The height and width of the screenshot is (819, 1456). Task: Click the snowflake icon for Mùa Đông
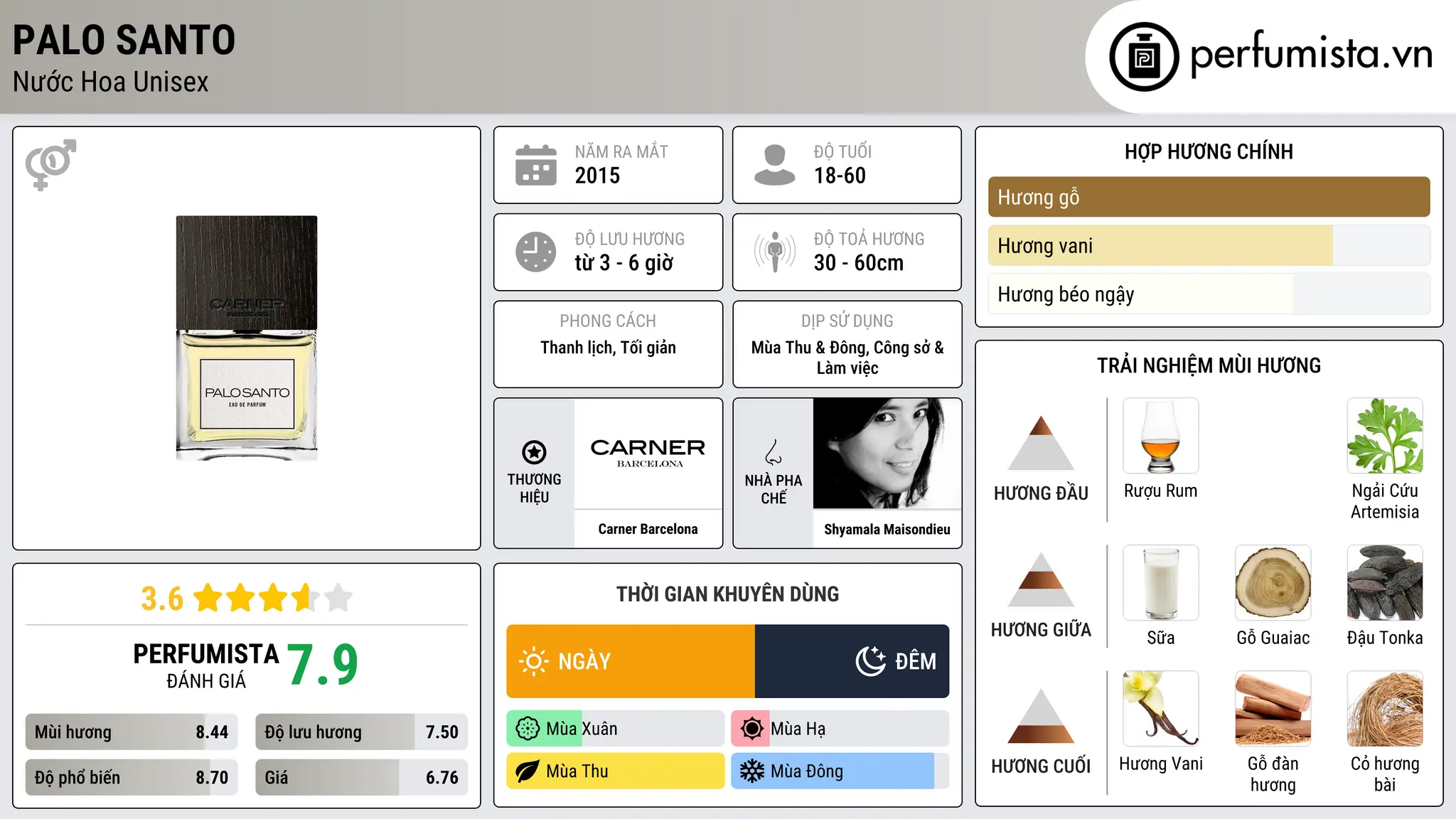752,771
